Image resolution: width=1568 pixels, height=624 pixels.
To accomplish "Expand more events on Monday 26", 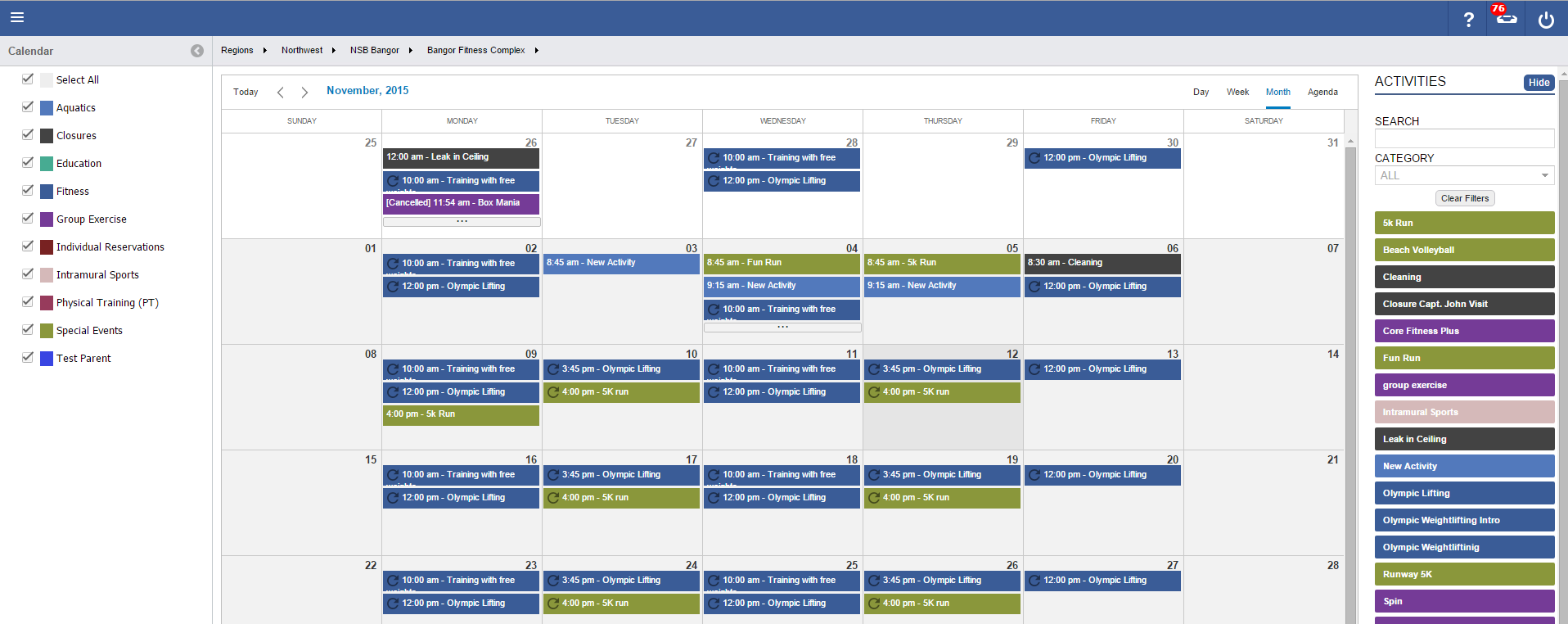I will coord(462,222).
